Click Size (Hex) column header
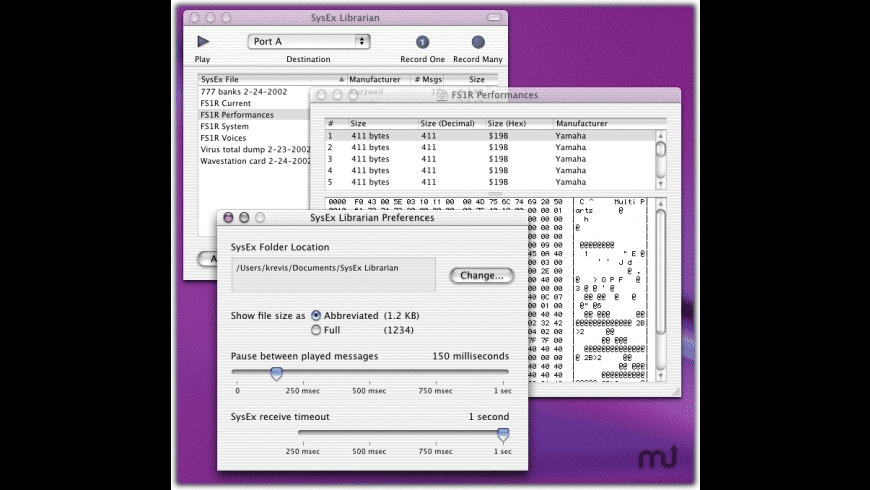This screenshot has width=870, height=490. 519,123
